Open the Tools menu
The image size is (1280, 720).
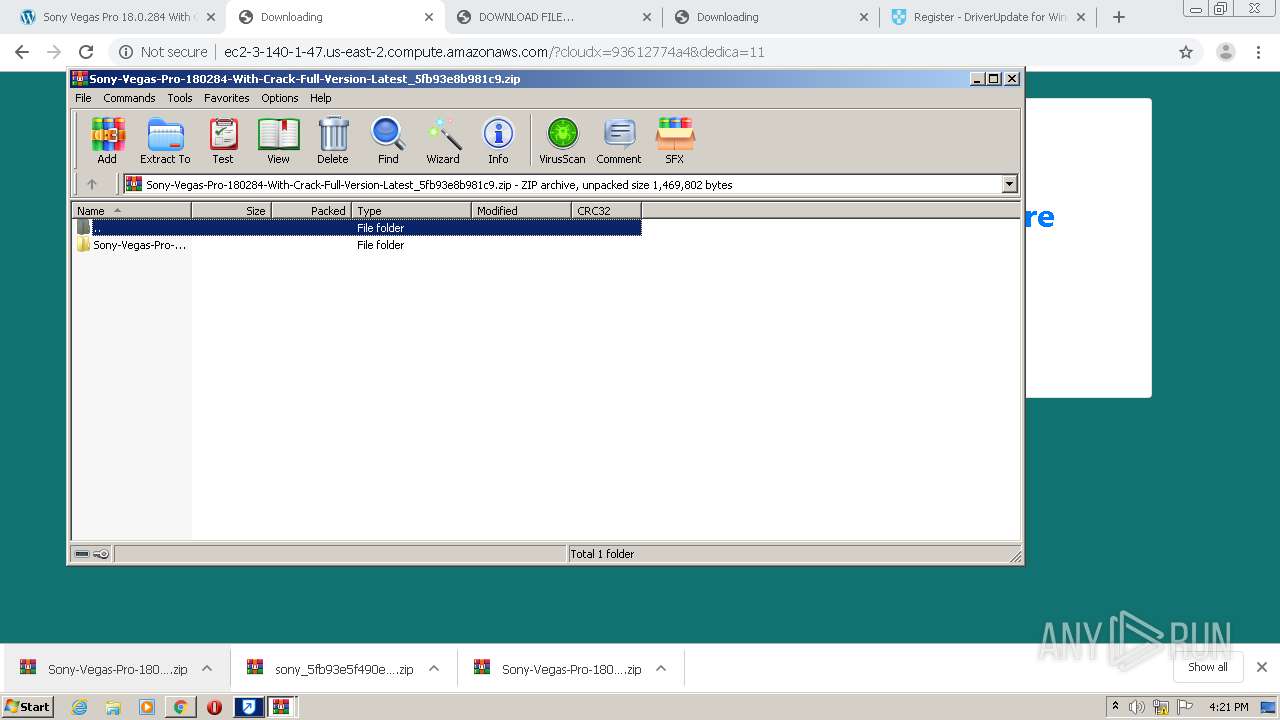[x=180, y=98]
